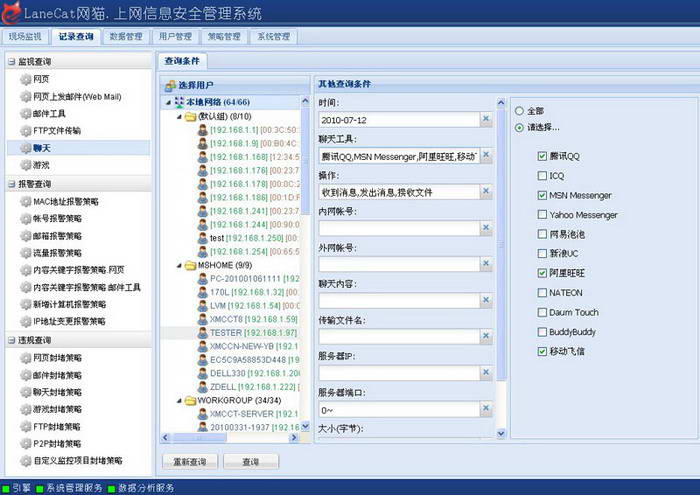Click the gear icon beside FTP文件传输
Image resolution: width=700 pixels, height=495 pixels.
point(26,131)
